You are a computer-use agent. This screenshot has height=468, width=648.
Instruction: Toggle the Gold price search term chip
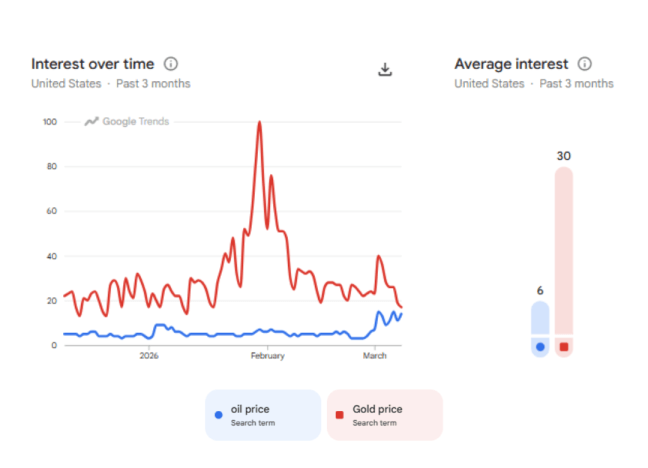pos(385,415)
